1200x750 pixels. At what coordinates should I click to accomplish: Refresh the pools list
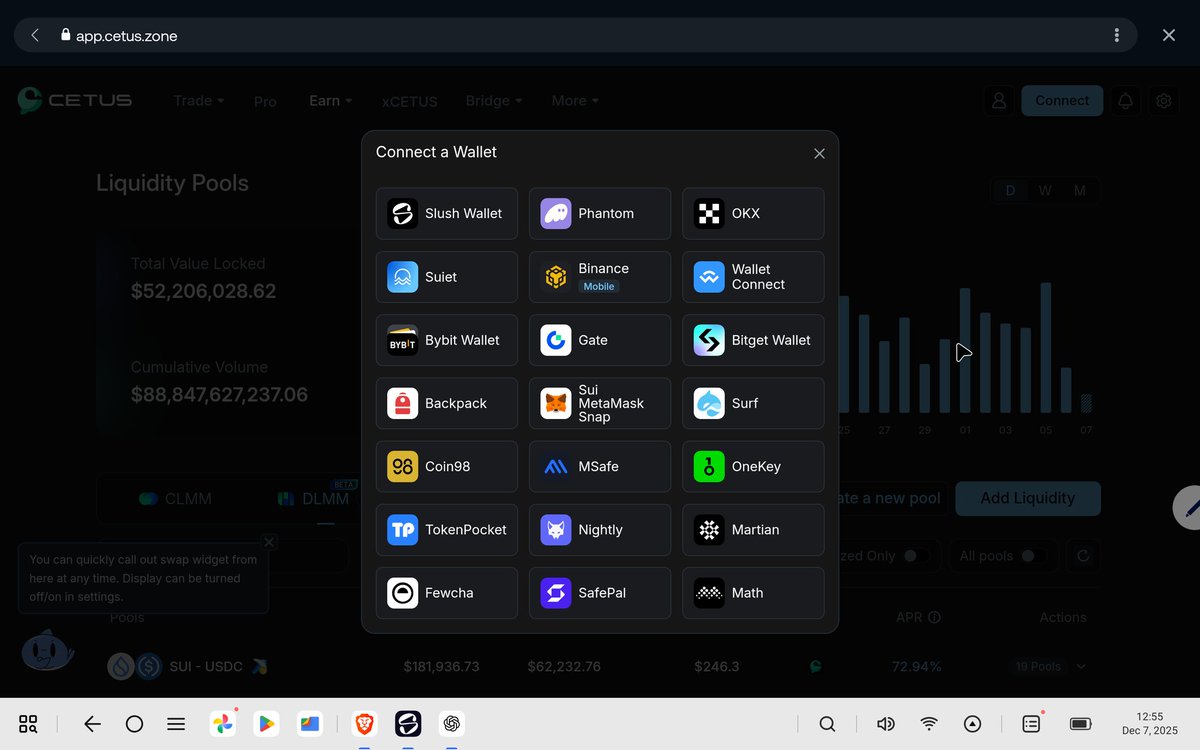pos(1083,556)
